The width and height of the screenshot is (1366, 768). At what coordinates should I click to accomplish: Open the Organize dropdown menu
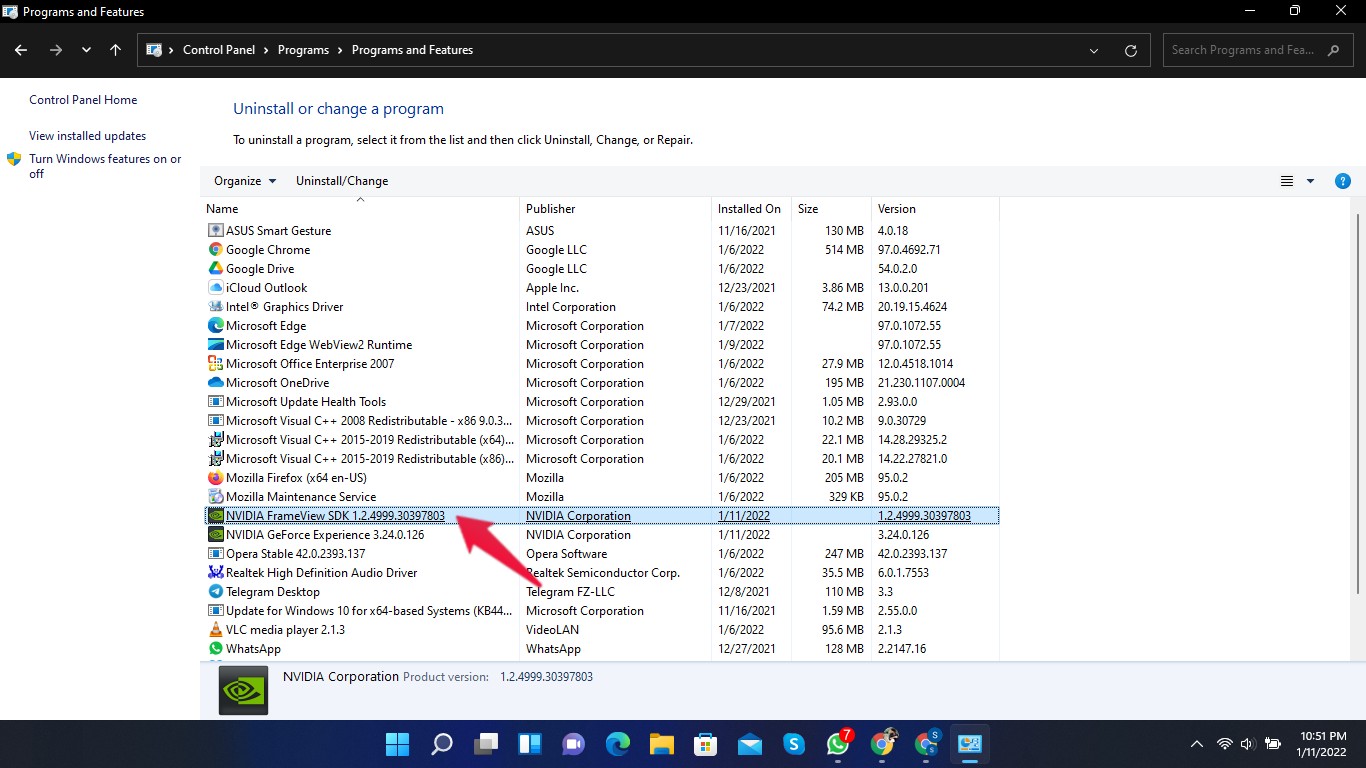[245, 181]
